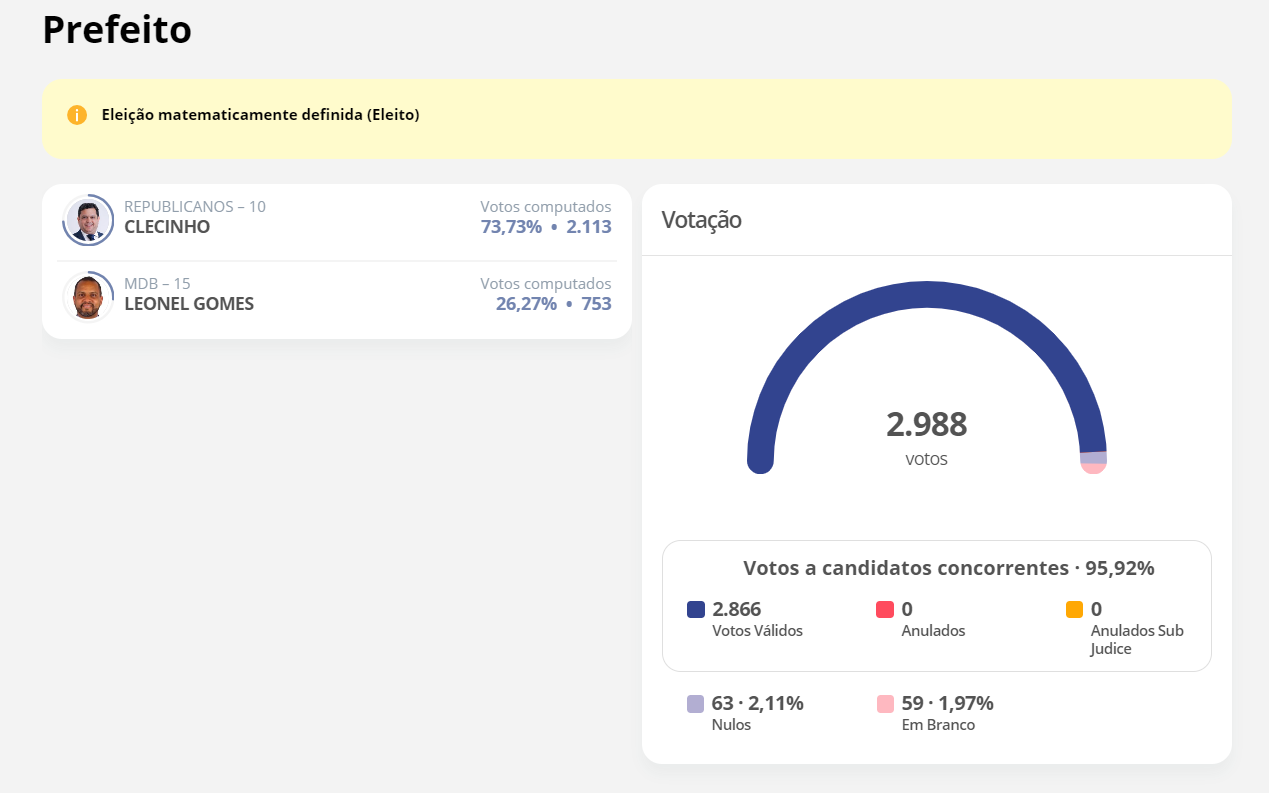Viewport: 1269px width, 793px height.
Task: Open Clecinho's candidate photo
Action: point(88,220)
